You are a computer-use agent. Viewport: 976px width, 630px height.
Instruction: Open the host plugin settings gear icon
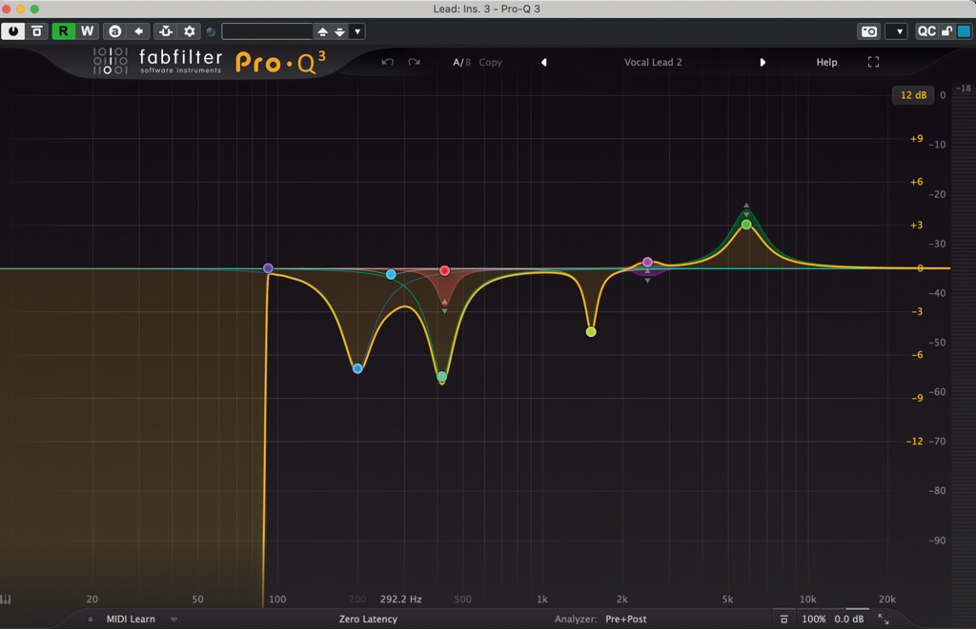coord(189,31)
